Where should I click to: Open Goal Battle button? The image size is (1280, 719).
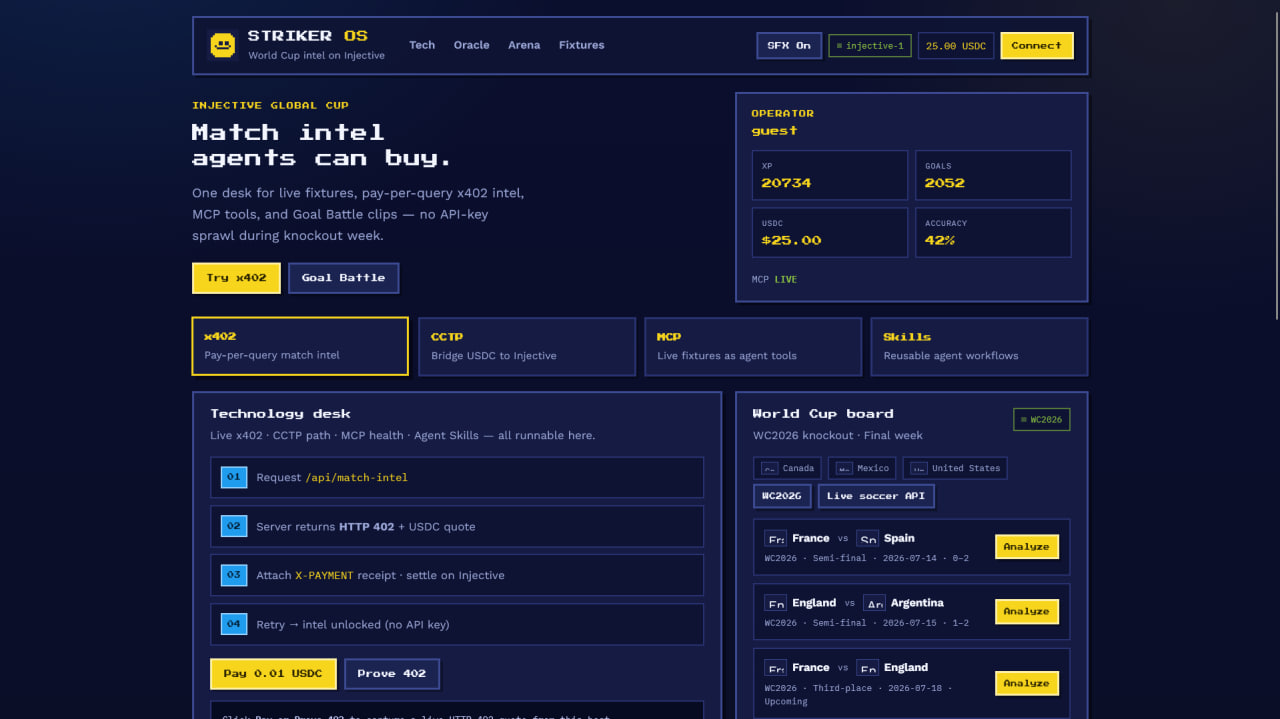click(343, 278)
